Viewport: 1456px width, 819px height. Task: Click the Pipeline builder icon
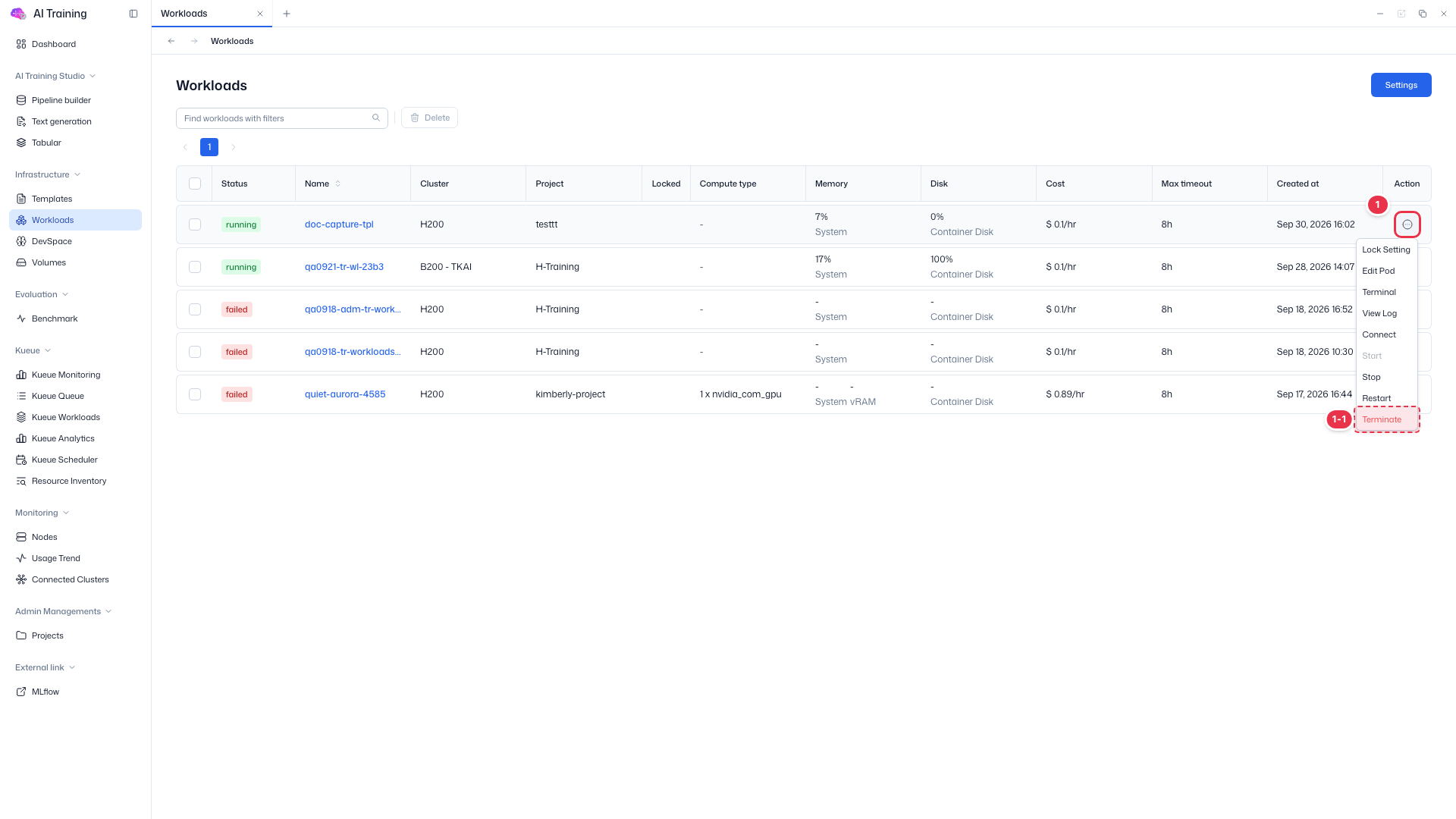coord(21,100)
